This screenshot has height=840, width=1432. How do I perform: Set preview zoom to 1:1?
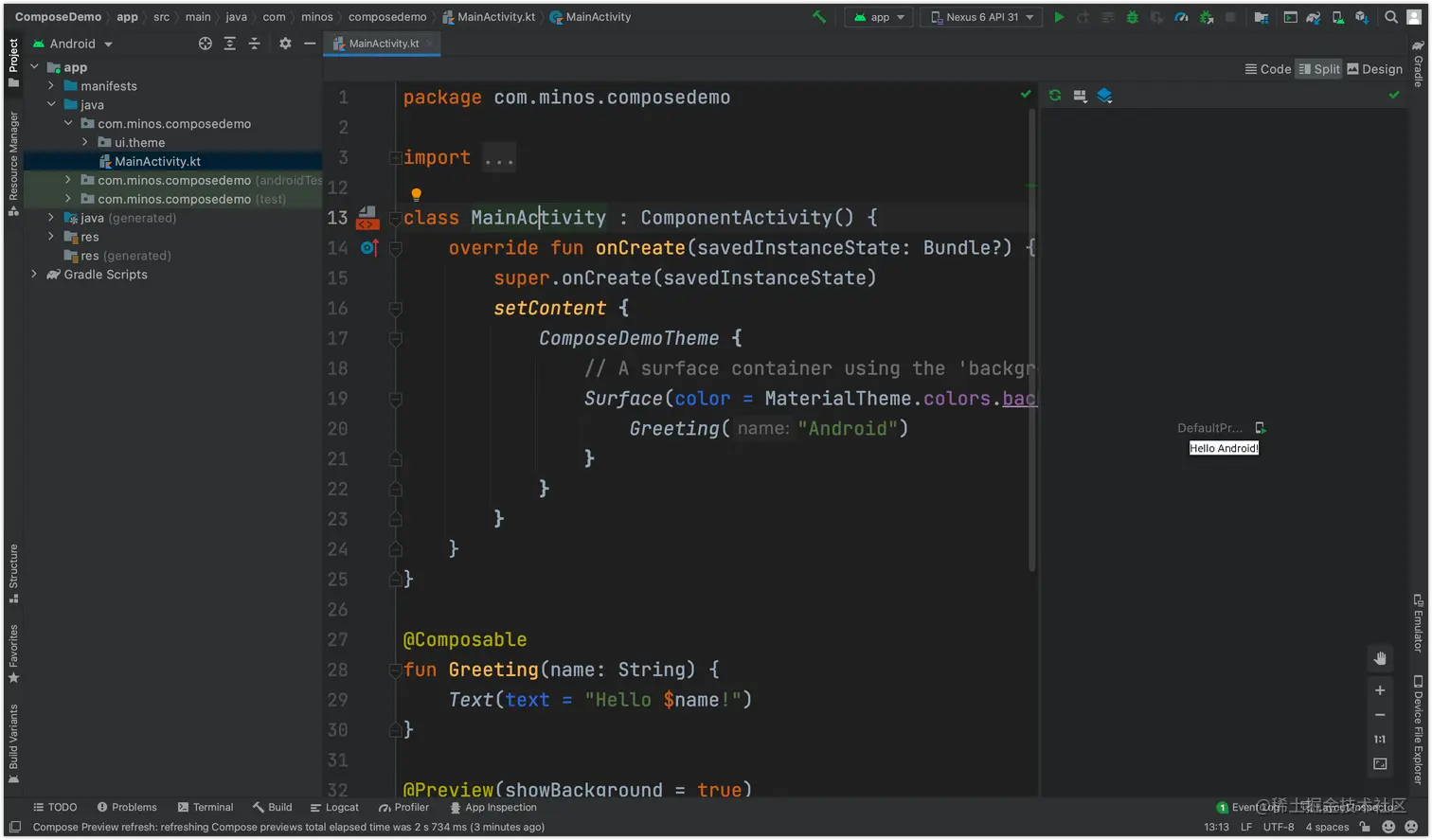coord(1380,740)
